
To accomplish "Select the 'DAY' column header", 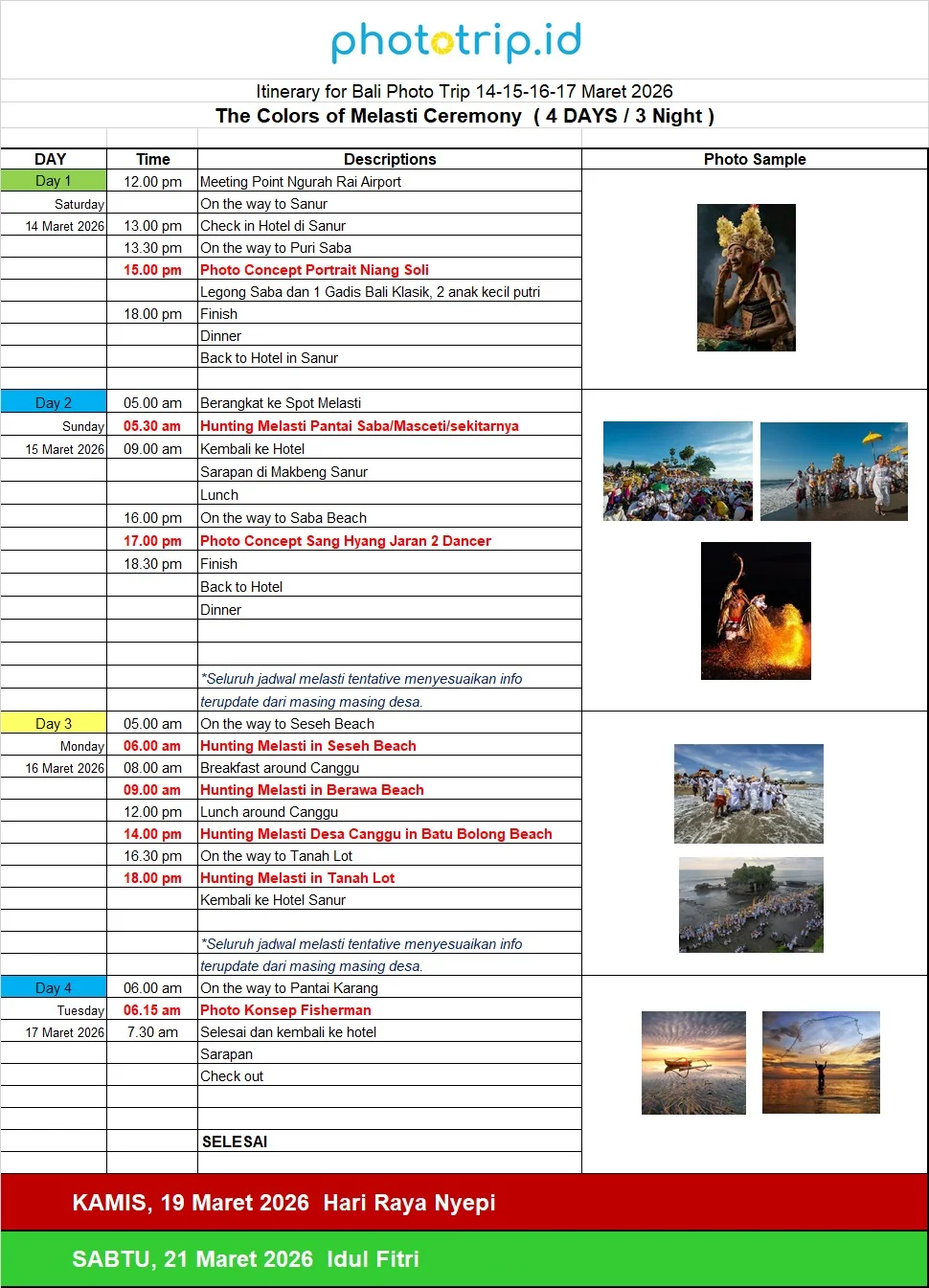I will point(51,159).
